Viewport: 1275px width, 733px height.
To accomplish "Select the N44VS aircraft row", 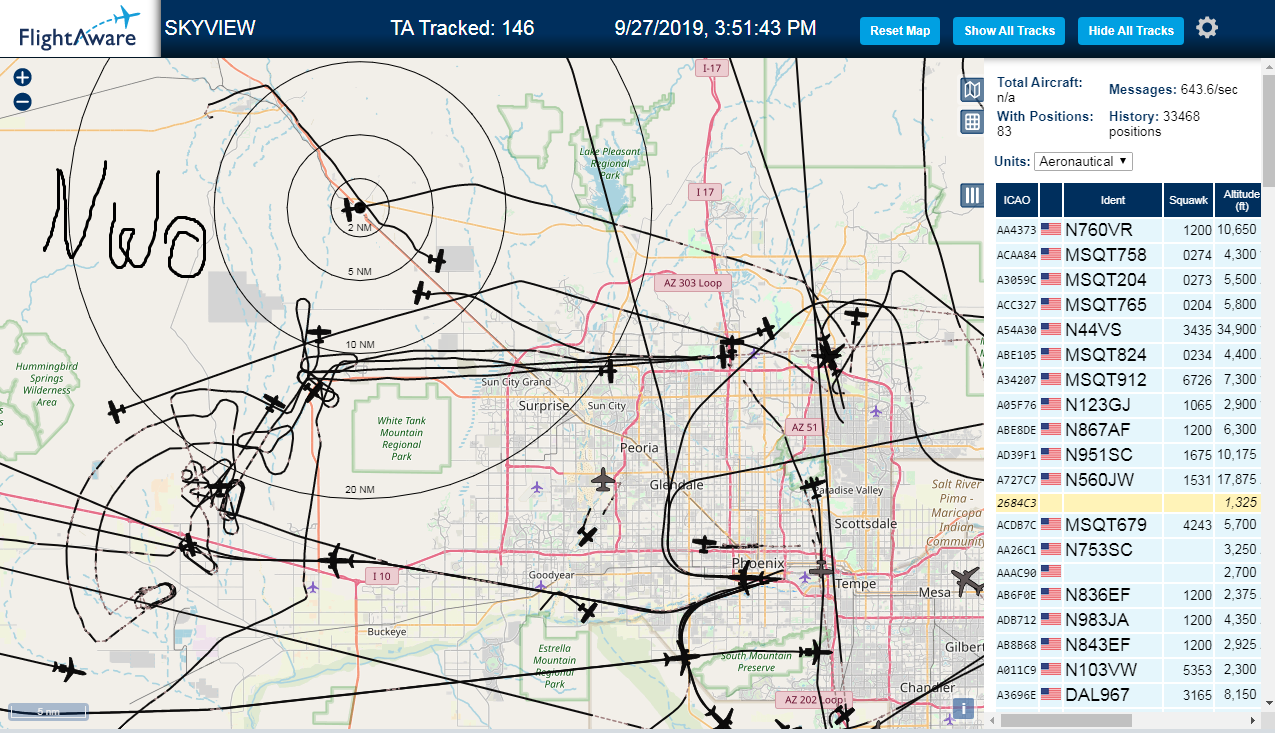I will 1128,329.
